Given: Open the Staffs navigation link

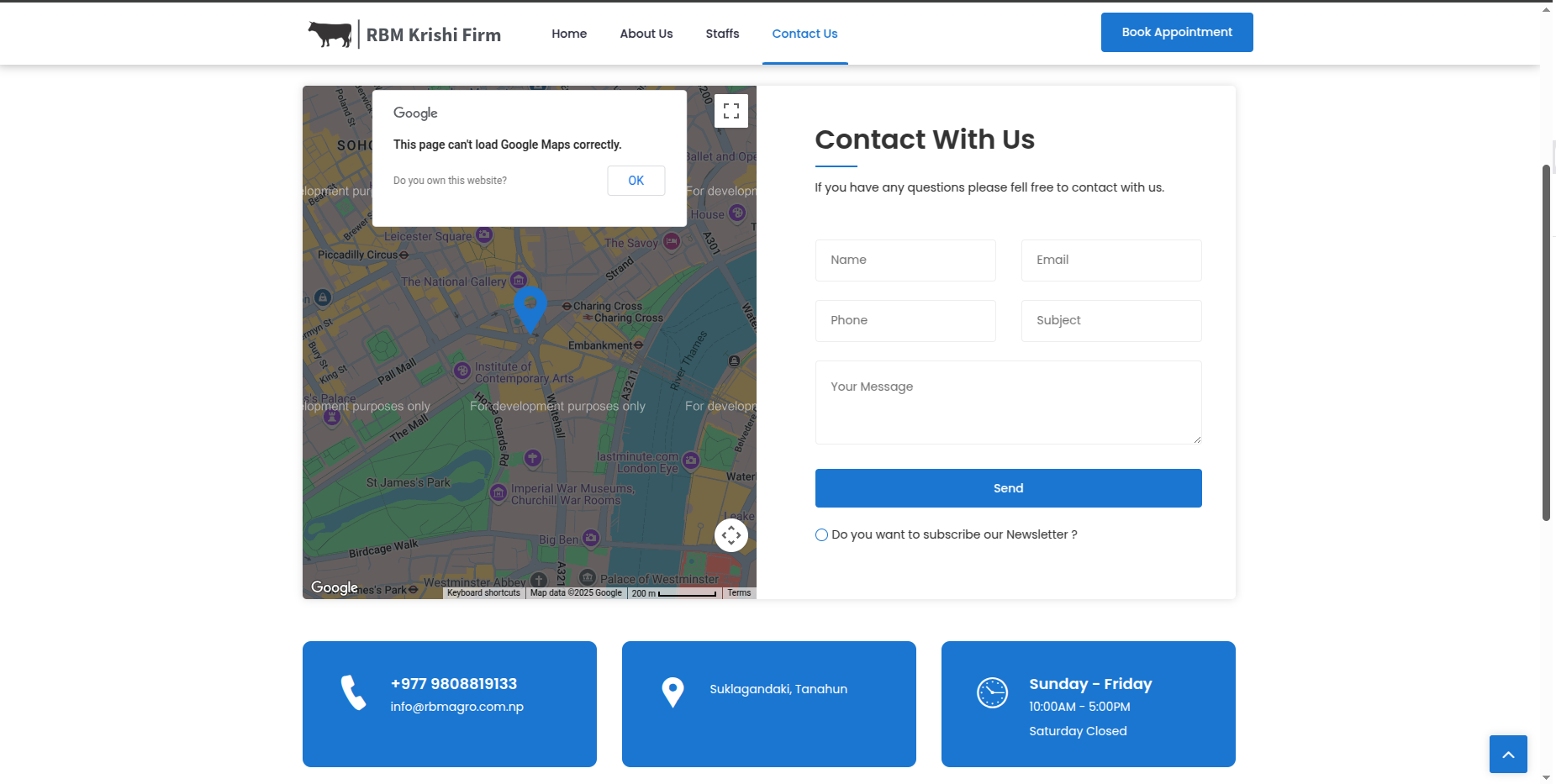Looking at the screenshot, I should click(x=722, y=34).
